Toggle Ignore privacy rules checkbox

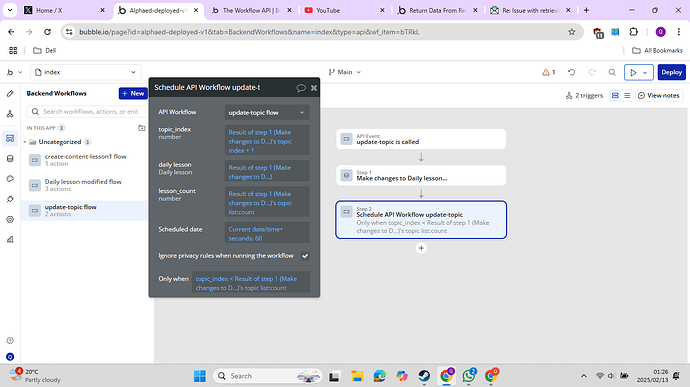(305, 256)
